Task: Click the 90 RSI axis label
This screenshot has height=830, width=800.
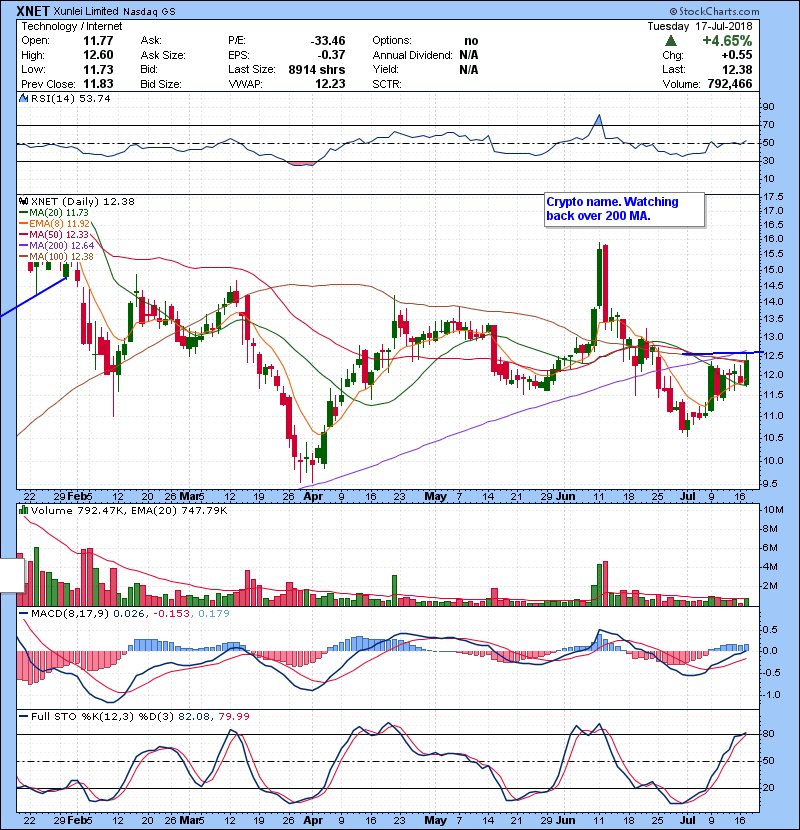Action: click(x=768, y=107)
